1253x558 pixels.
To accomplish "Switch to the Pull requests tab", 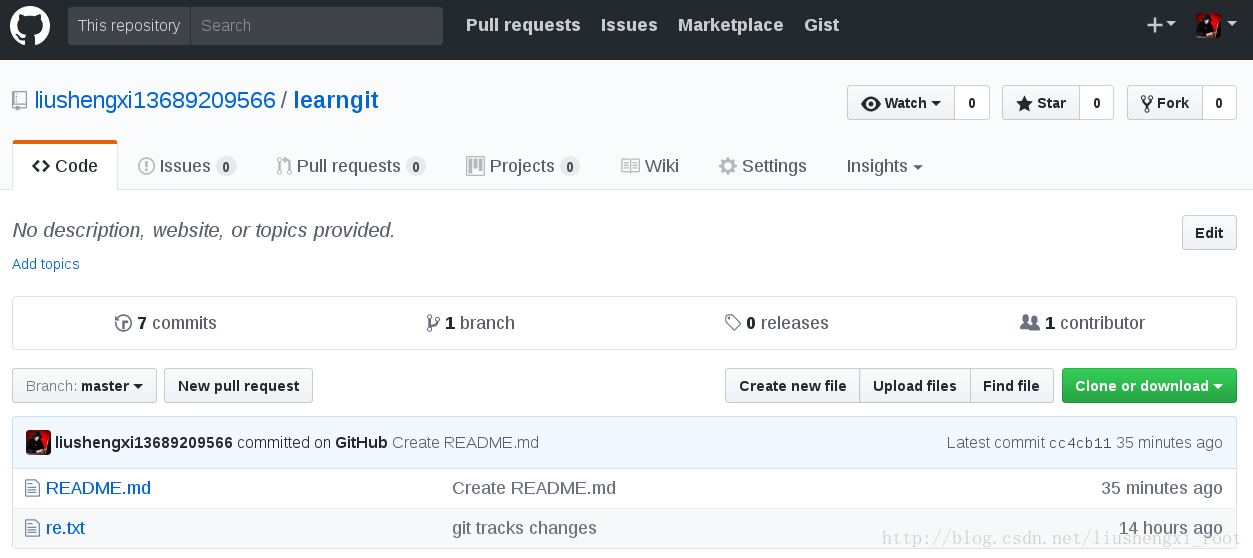I will point(351,166).
